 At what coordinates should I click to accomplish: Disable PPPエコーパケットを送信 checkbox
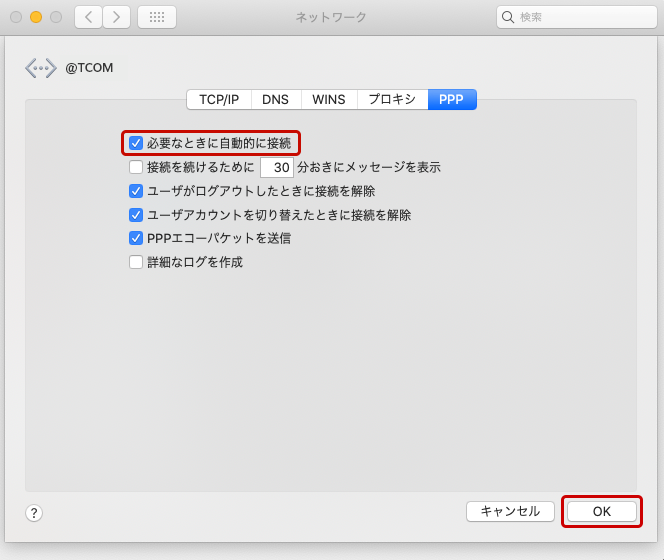136,238
